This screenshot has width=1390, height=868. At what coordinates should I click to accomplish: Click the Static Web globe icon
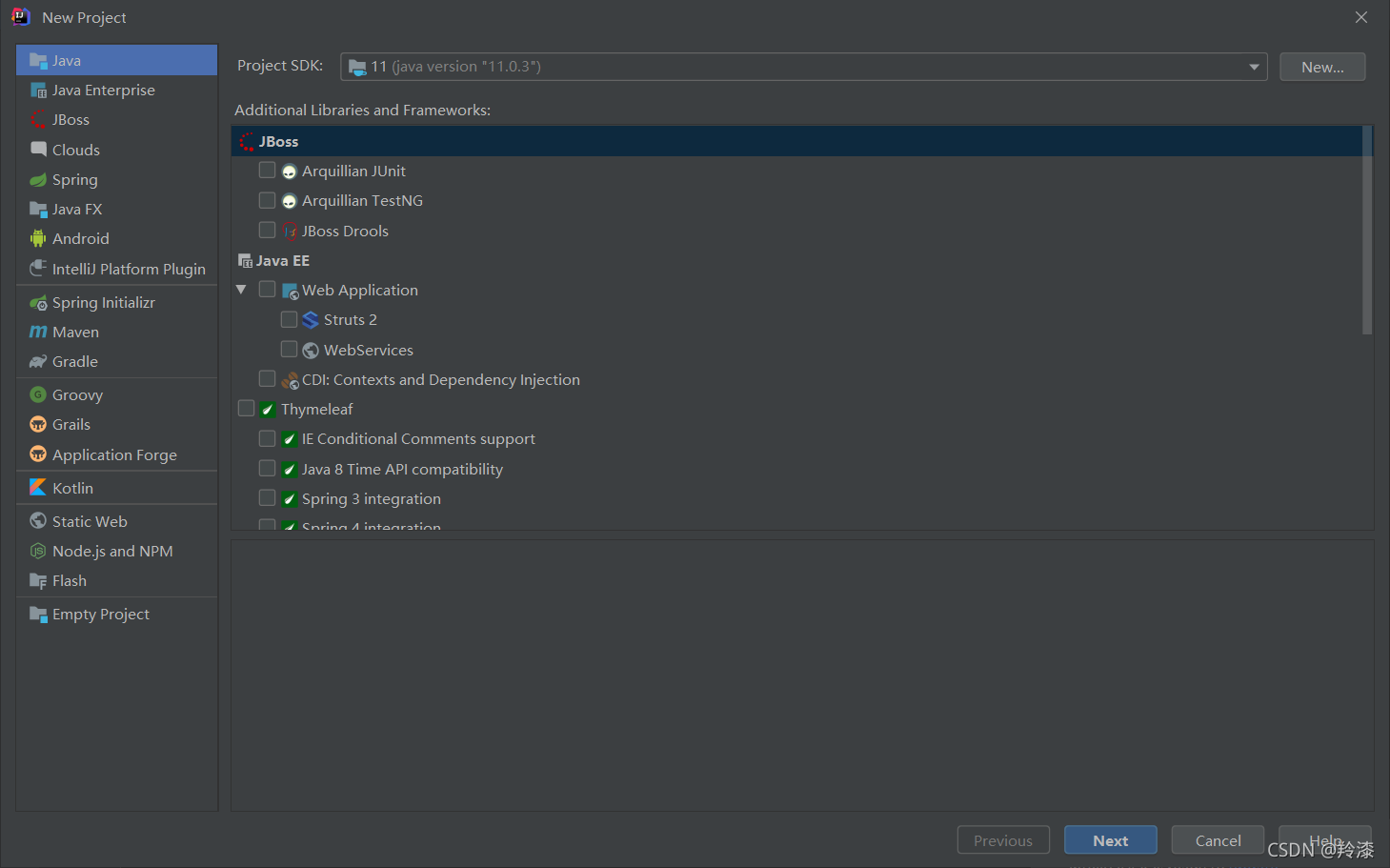pos(38,520)
